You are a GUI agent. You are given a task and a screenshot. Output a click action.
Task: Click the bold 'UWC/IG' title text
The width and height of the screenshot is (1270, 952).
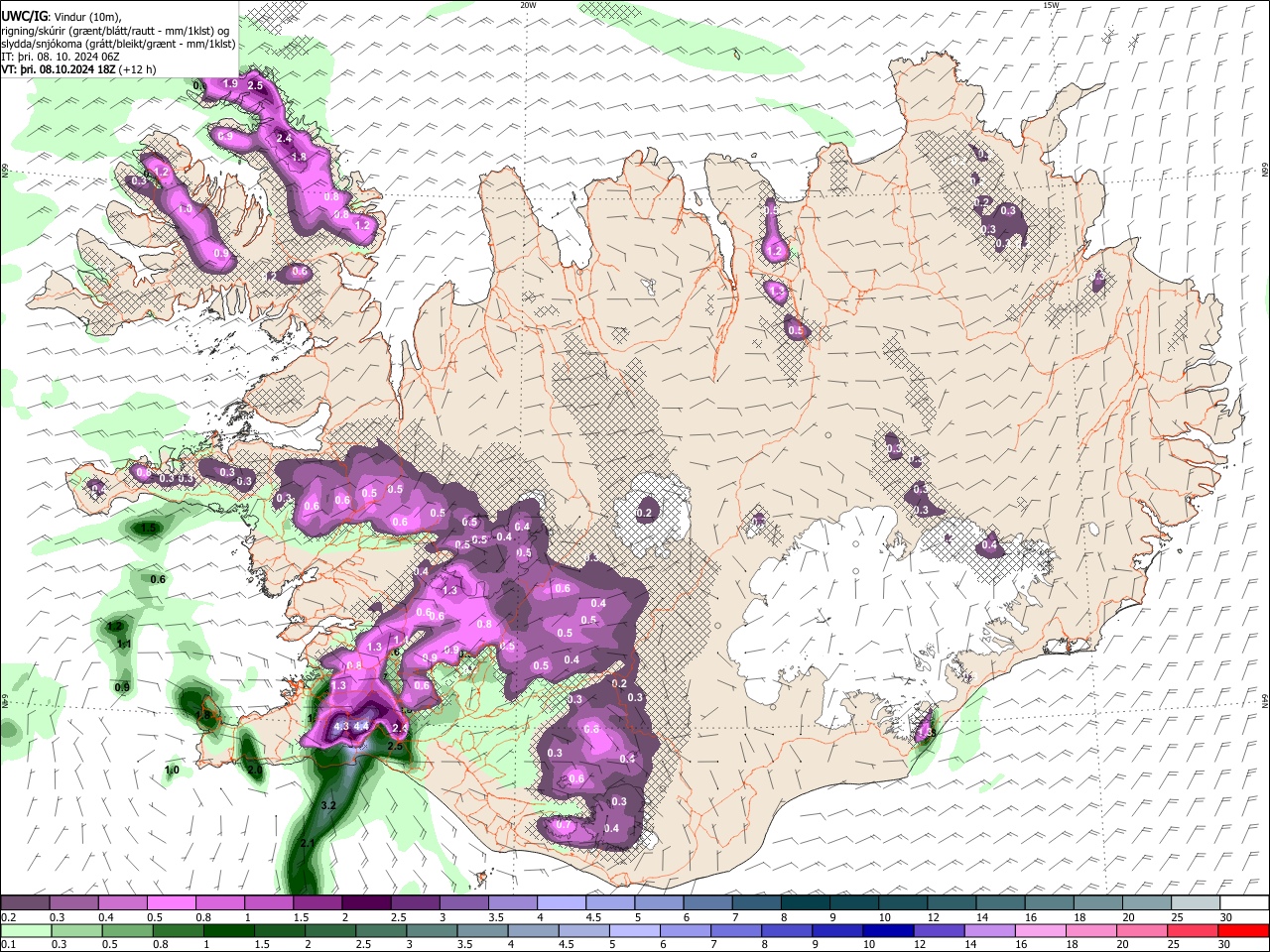pos(24,15)
